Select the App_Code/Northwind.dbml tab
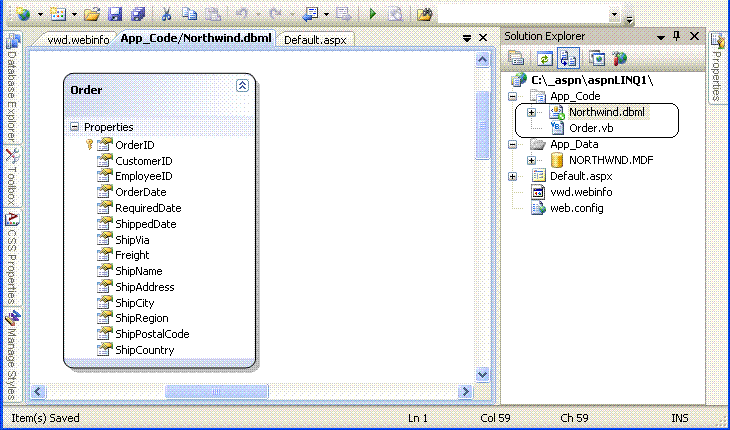The width and height of the screenshot is (730, 430). (196, 38)
